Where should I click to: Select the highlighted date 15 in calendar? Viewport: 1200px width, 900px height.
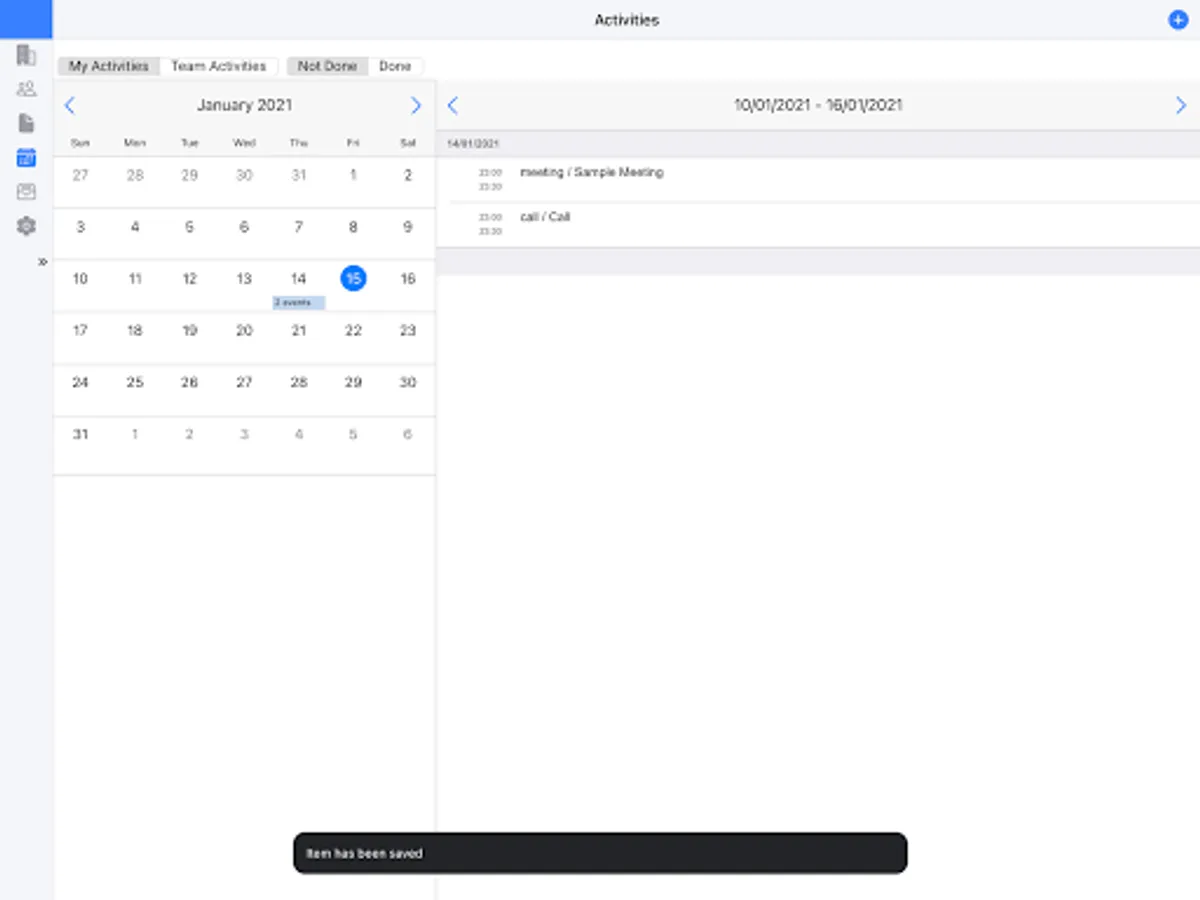[x=353, y=279]
